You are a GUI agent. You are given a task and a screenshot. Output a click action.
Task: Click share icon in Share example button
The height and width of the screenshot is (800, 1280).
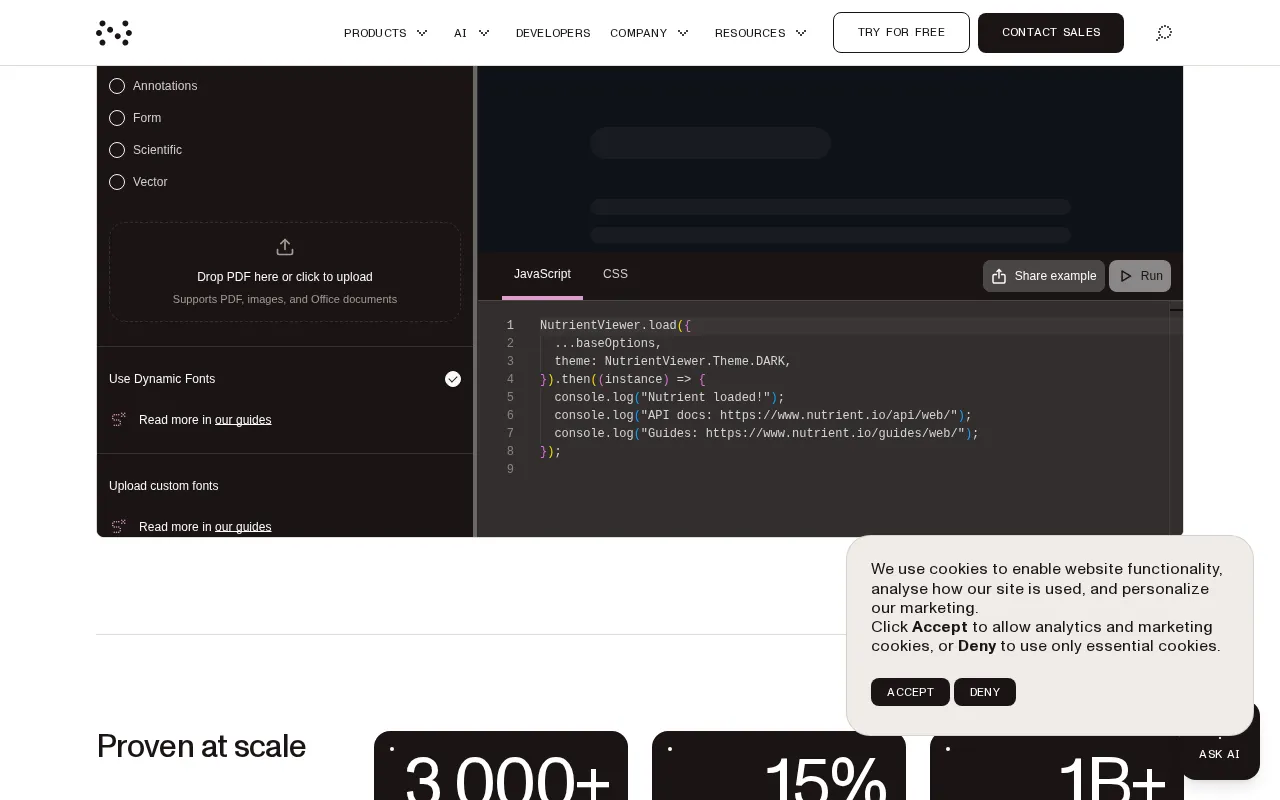coord(999,276)
